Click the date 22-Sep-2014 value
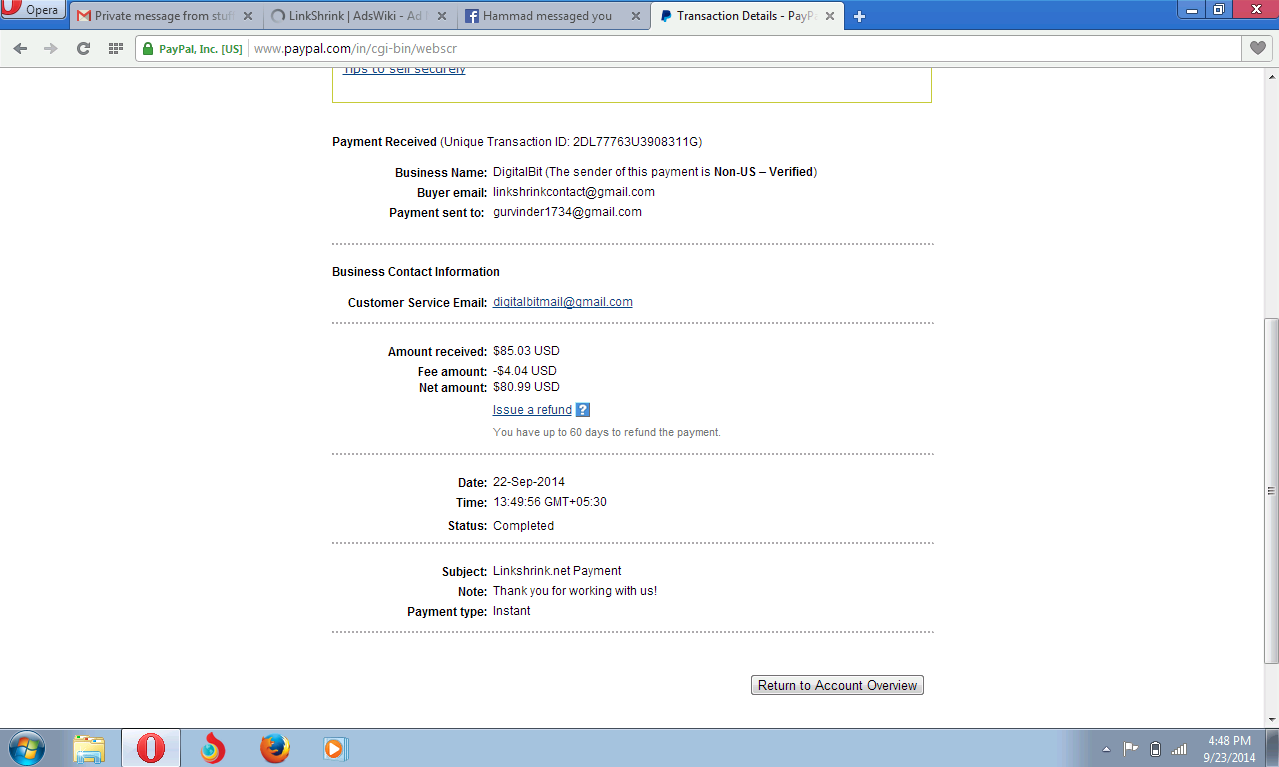This screenshot has width=1279, height=767. [x=529, y=482]
